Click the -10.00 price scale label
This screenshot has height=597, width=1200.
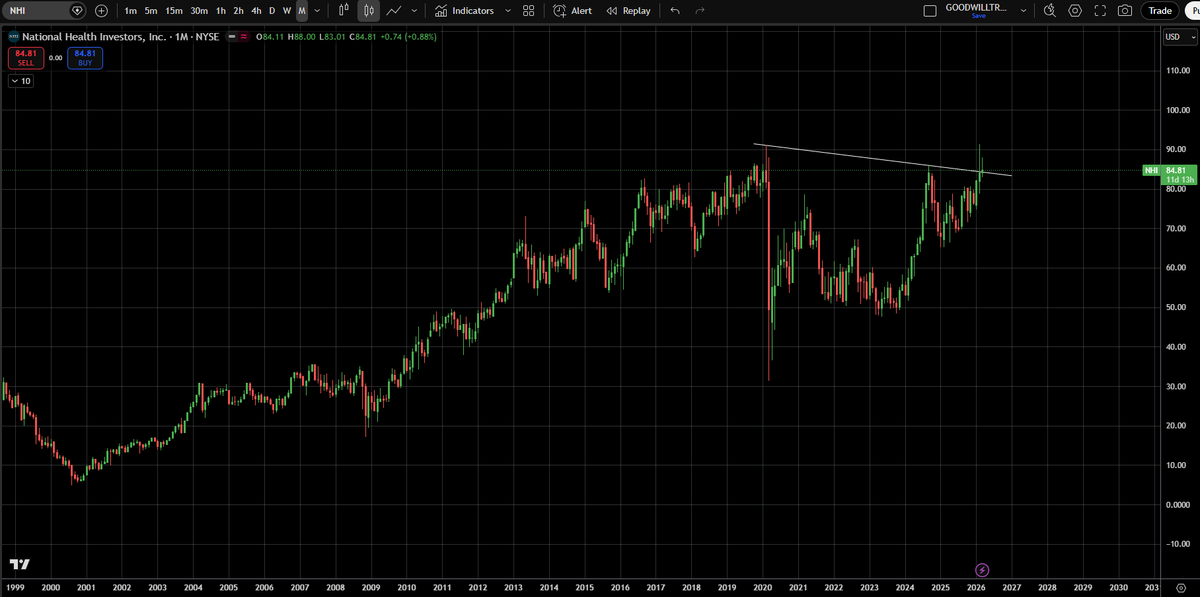coord(1180,544)
